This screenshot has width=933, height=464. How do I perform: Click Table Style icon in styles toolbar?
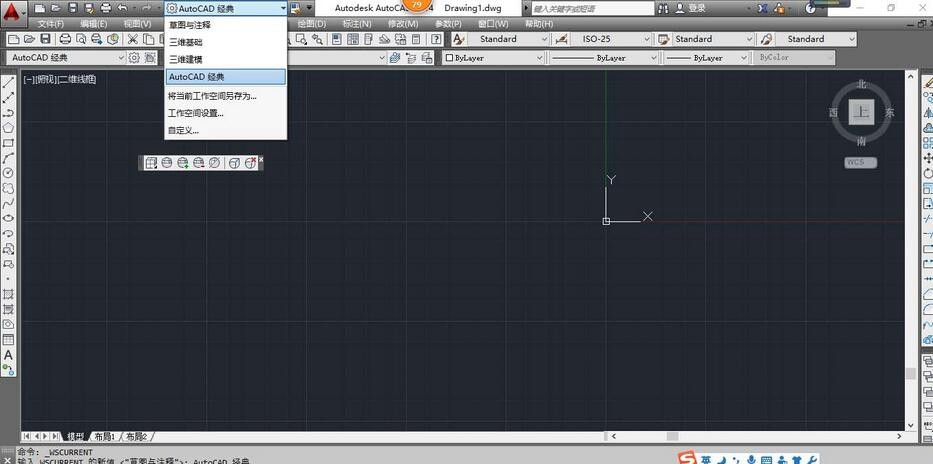pos(663,39)
